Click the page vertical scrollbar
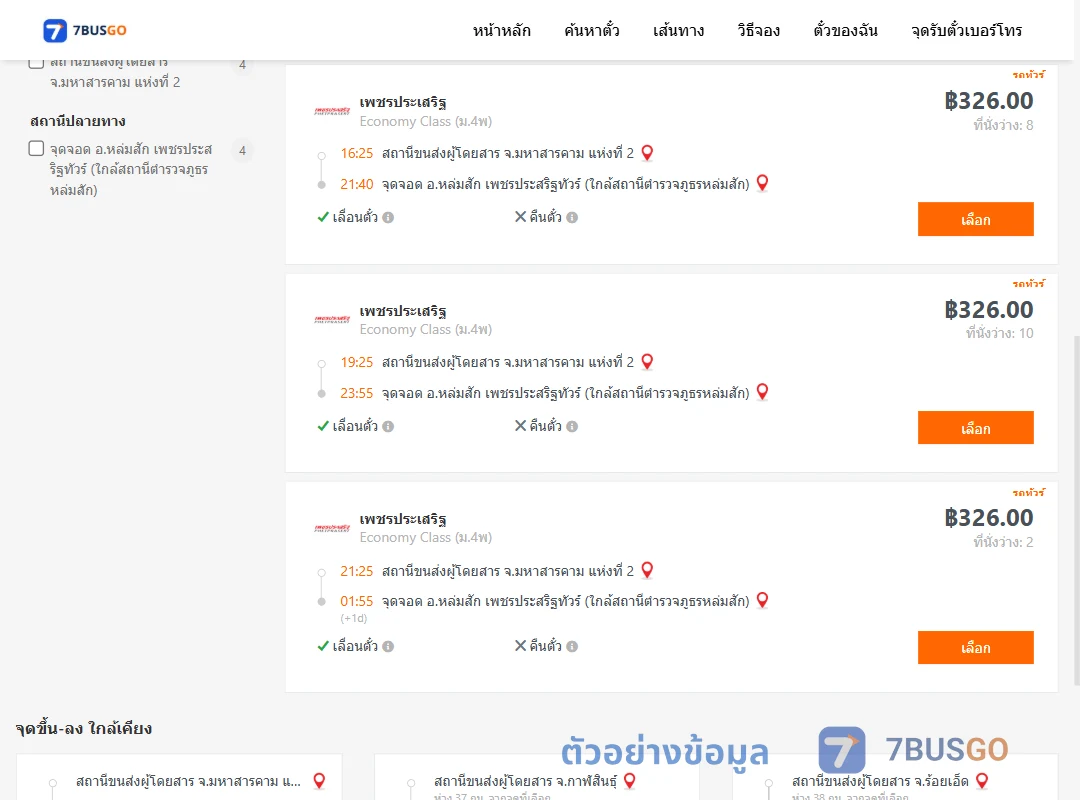 tap(1077, 510)
